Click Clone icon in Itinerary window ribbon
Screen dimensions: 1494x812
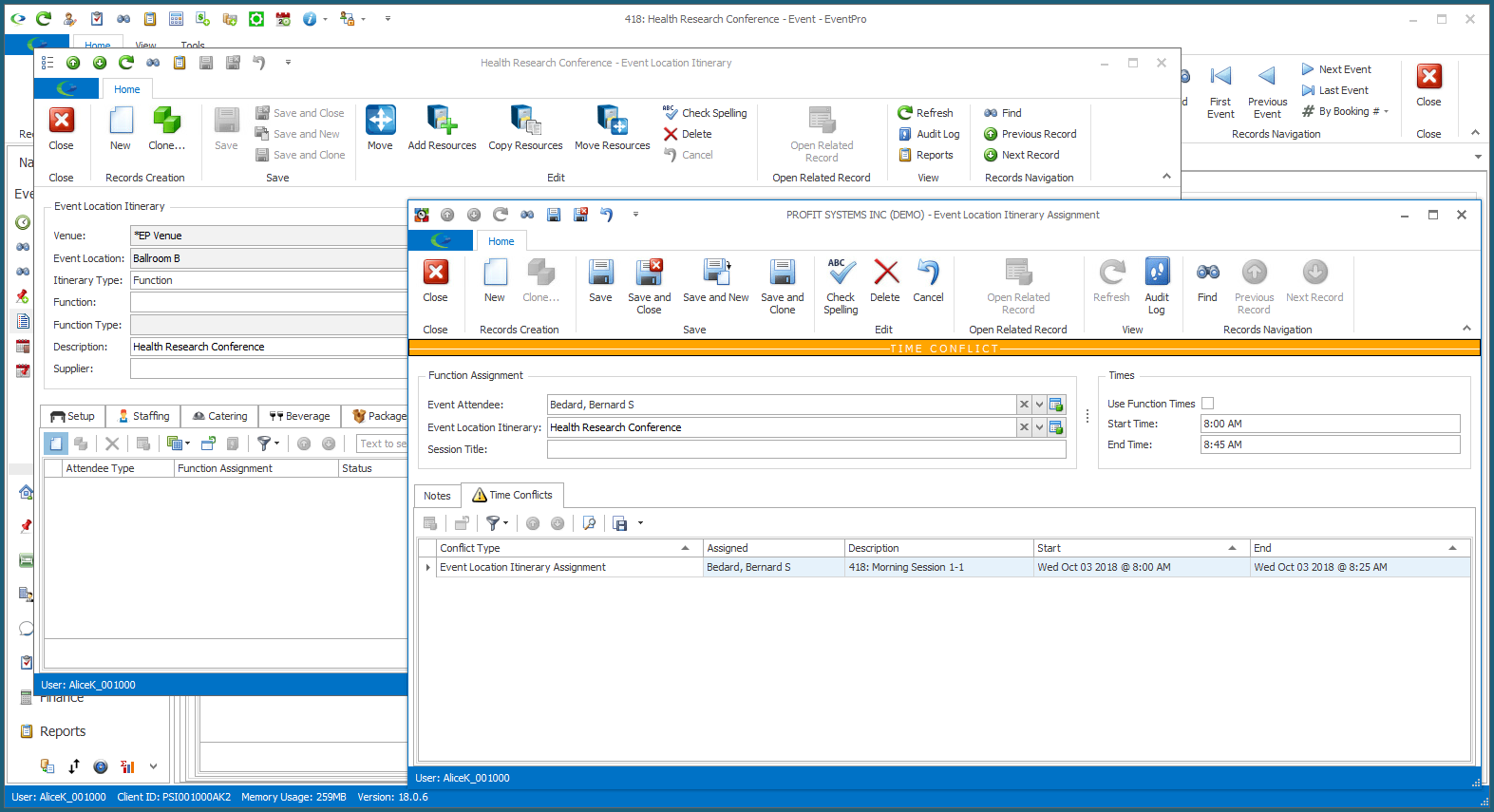pos(167,128)
